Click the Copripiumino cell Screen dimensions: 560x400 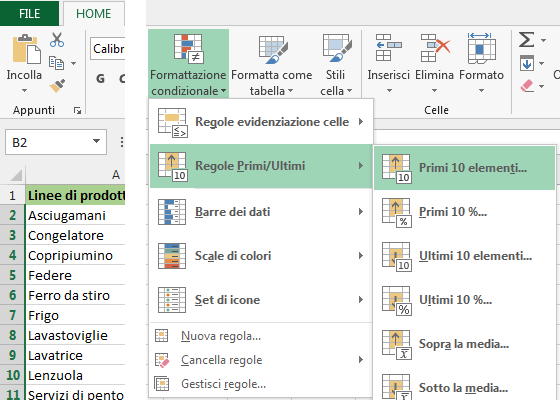click(75, 255)
